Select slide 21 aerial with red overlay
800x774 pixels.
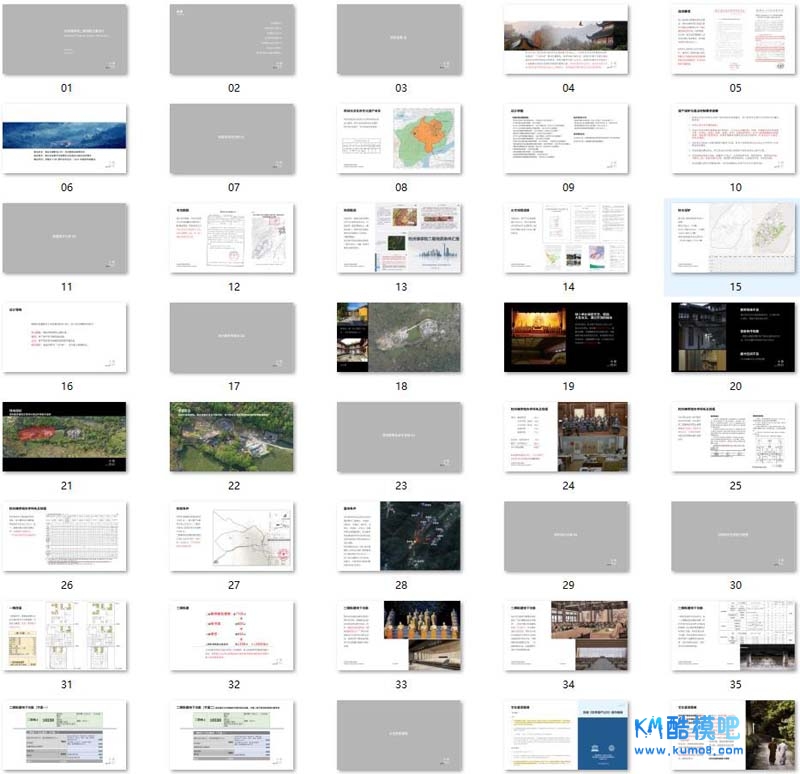66,437
